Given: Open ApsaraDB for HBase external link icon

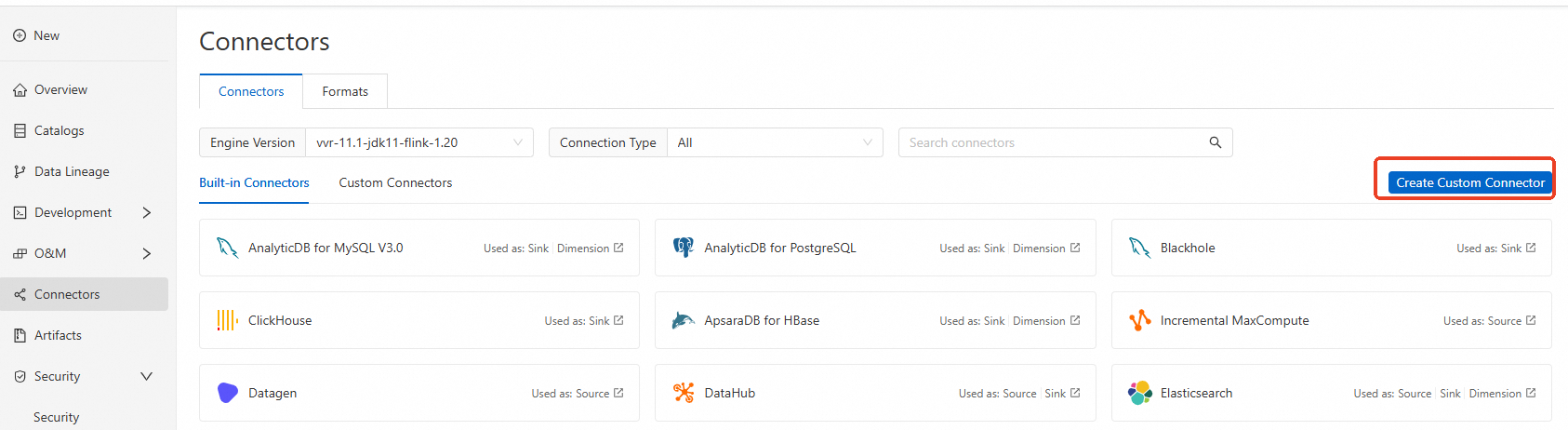Looking at the screenshot, I should pos(1075,320).
